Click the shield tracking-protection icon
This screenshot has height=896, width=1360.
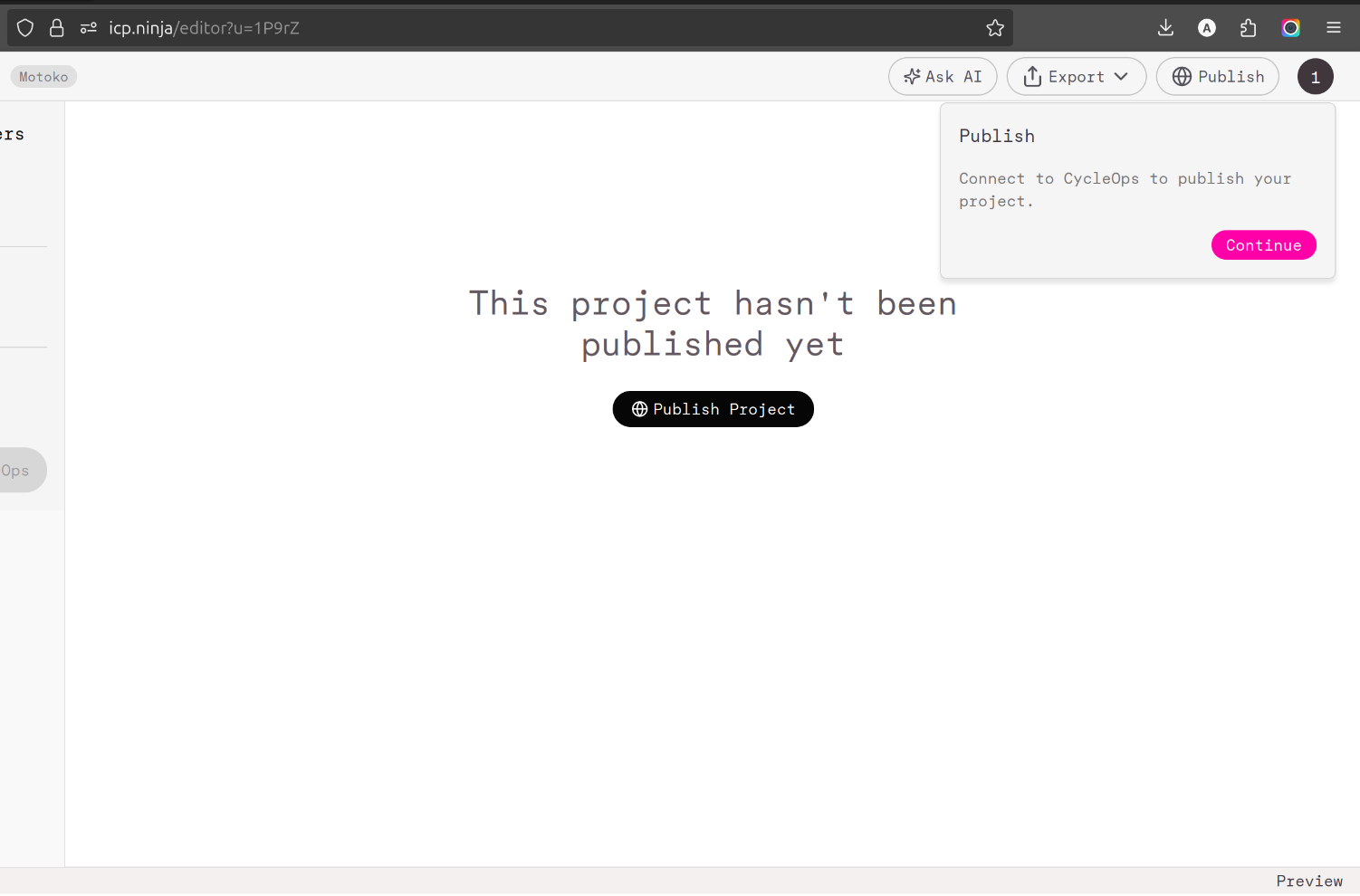click(x=25, y=27)
